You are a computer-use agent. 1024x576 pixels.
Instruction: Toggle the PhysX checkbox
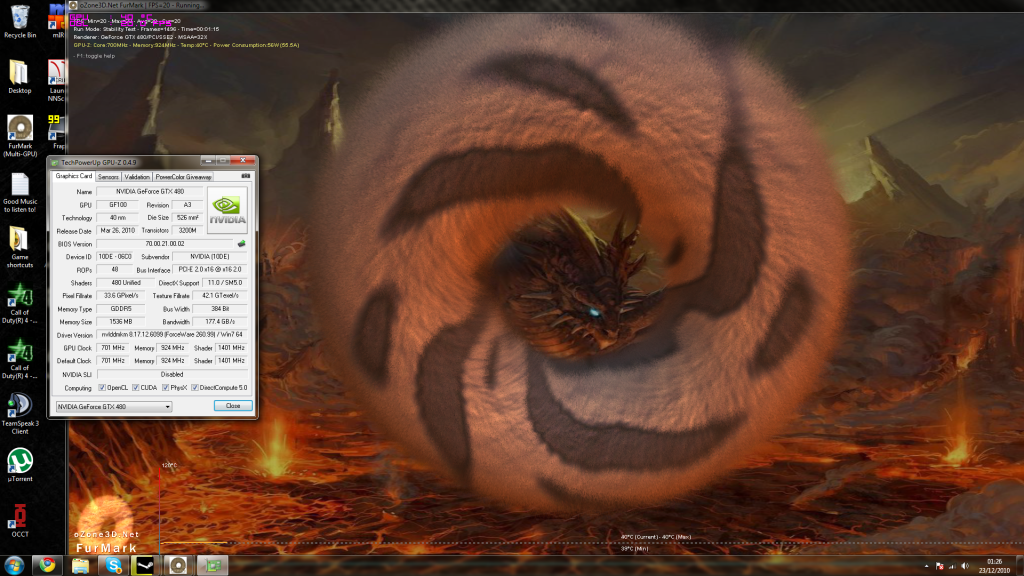[166, 388]
